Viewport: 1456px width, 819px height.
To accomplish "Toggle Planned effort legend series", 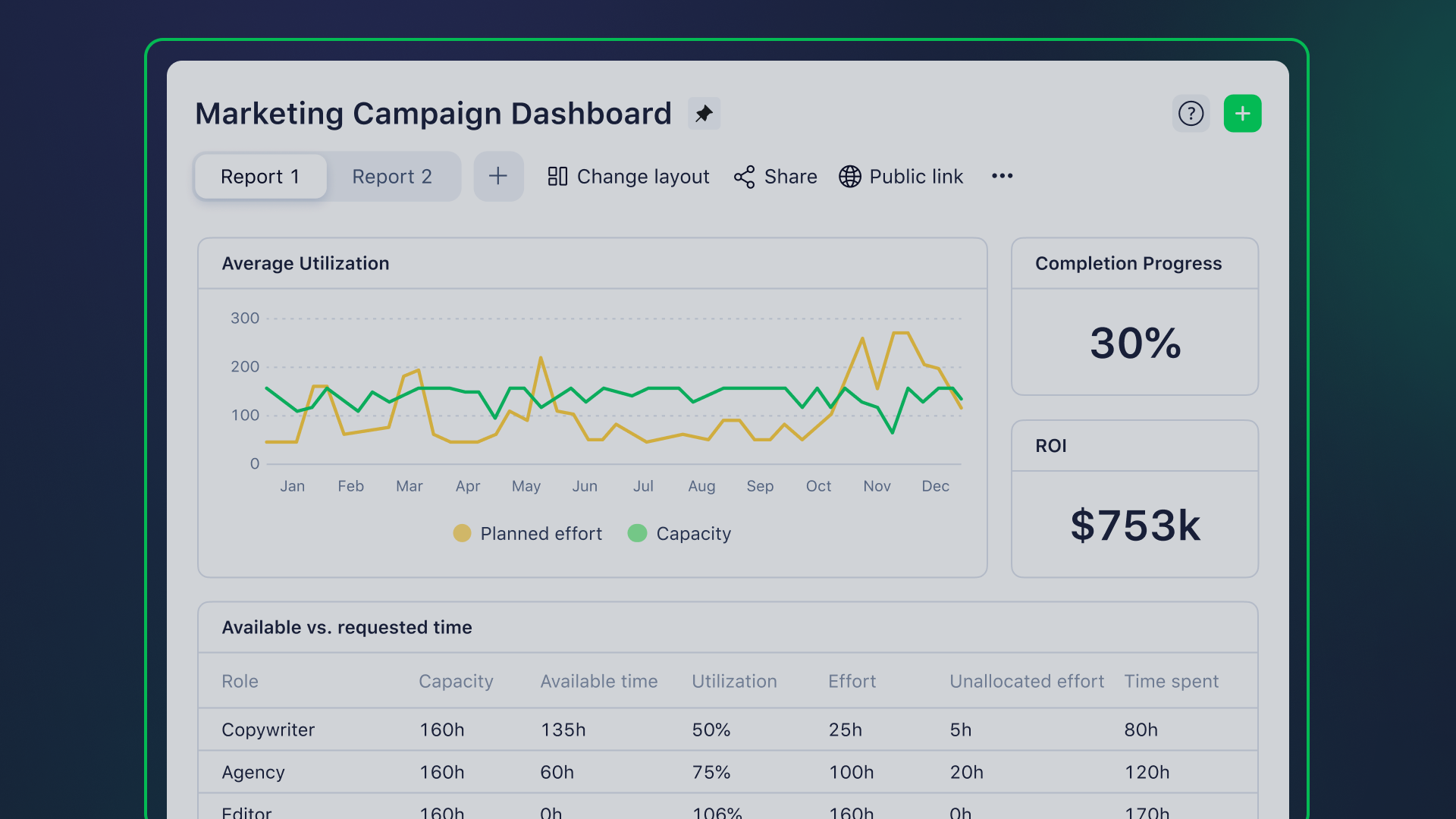I will [x=541, y=534].
